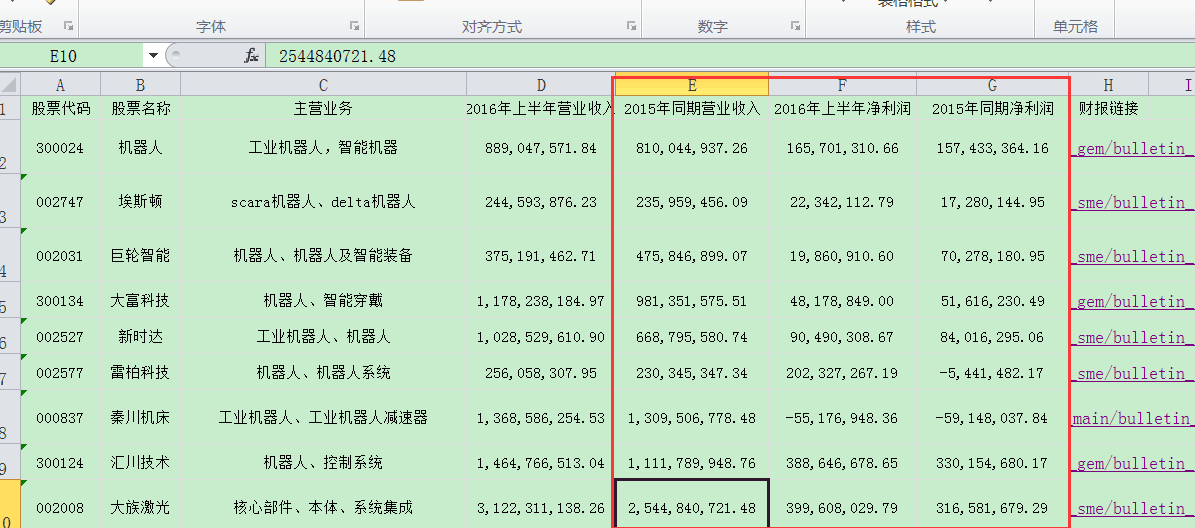Select column C header
Image resolution: width=1195 pixels, height=528 pixels.
coord(323,85)
